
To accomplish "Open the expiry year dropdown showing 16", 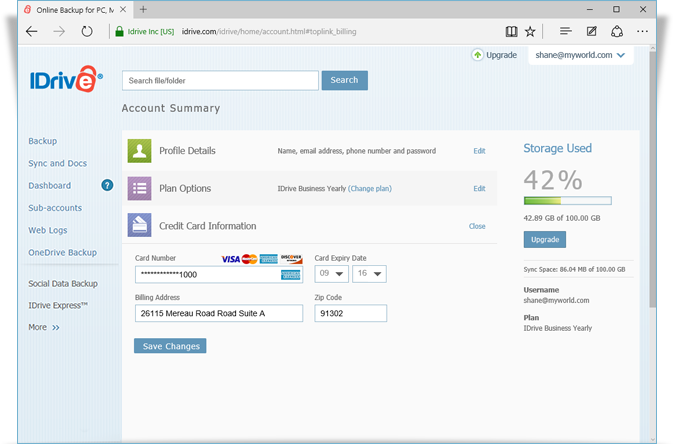I will [x=369, y=274].
